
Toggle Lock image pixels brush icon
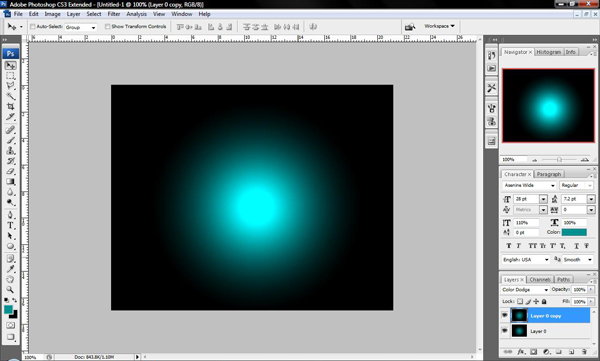(x=528, y=302)
